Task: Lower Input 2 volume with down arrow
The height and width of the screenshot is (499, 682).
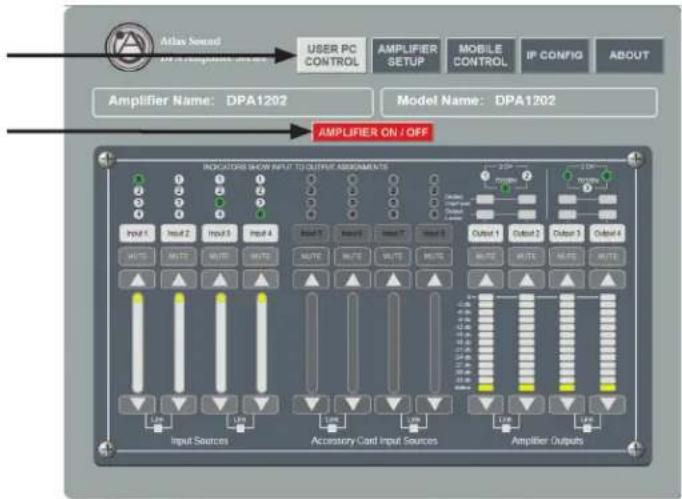Action: pos(179,405)
